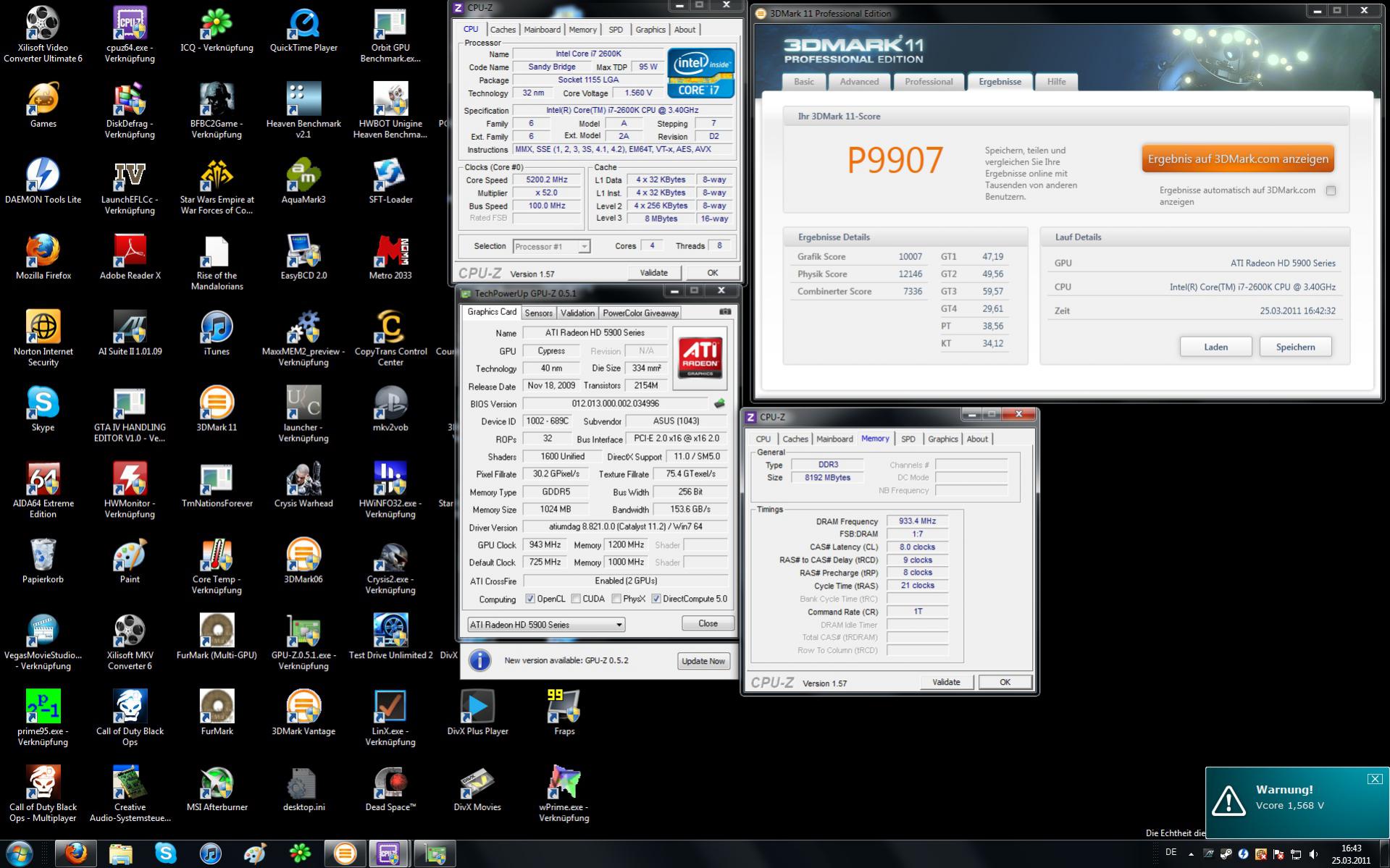Click Update Now for GPU-Z
1390x868 pixels.
click(703, 661)
